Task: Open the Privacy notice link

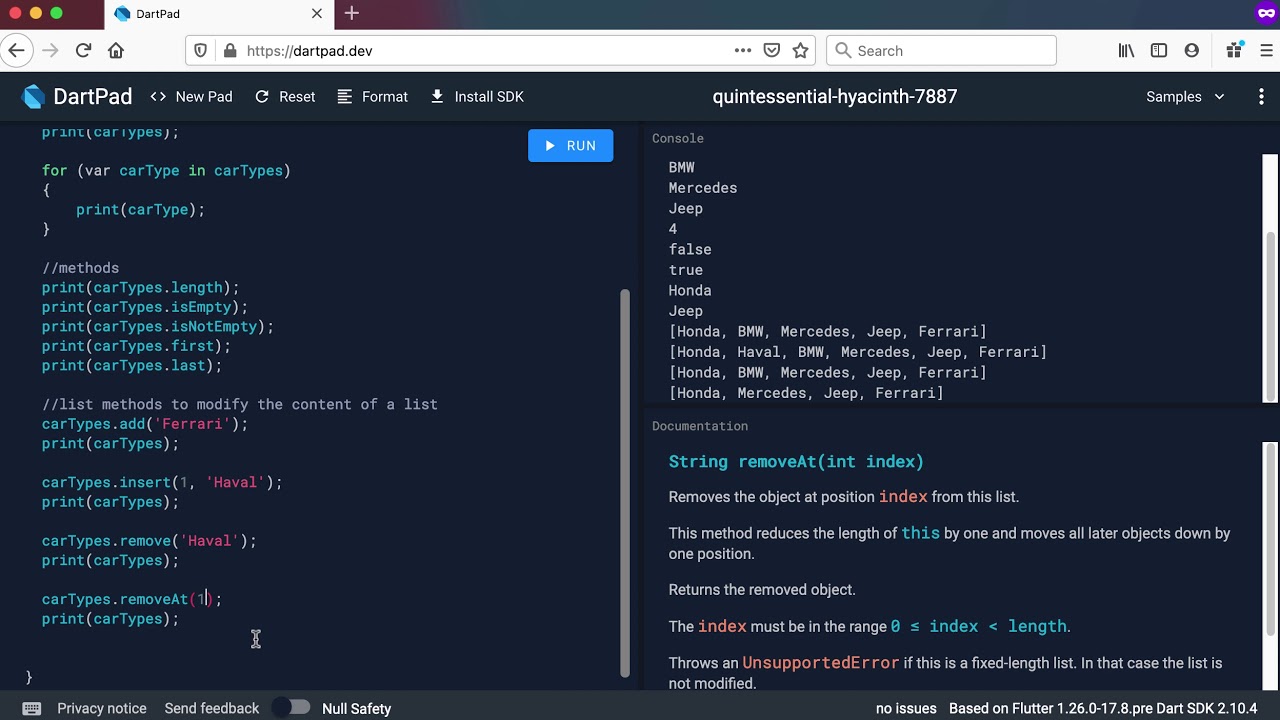Action: [x=102, y=708]
